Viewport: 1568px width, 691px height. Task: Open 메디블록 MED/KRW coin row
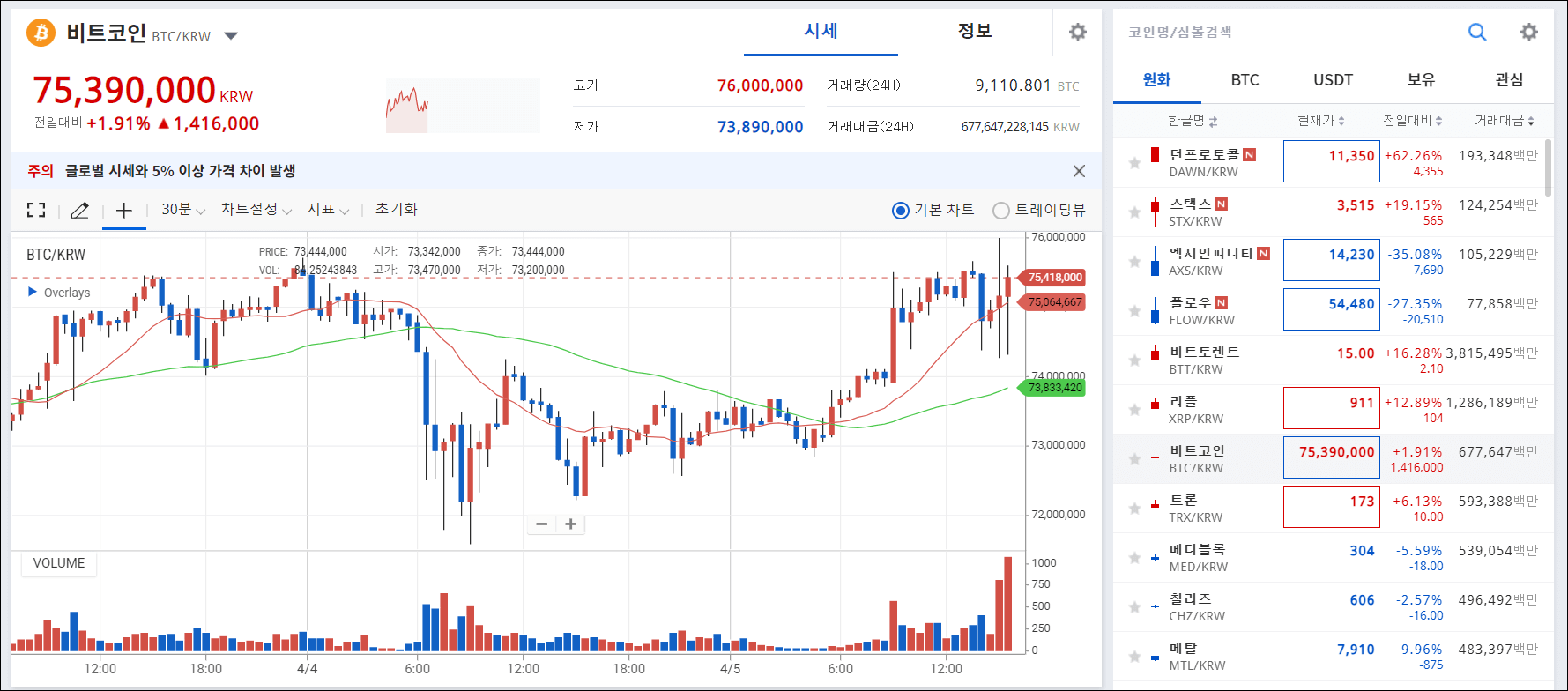1329,558
